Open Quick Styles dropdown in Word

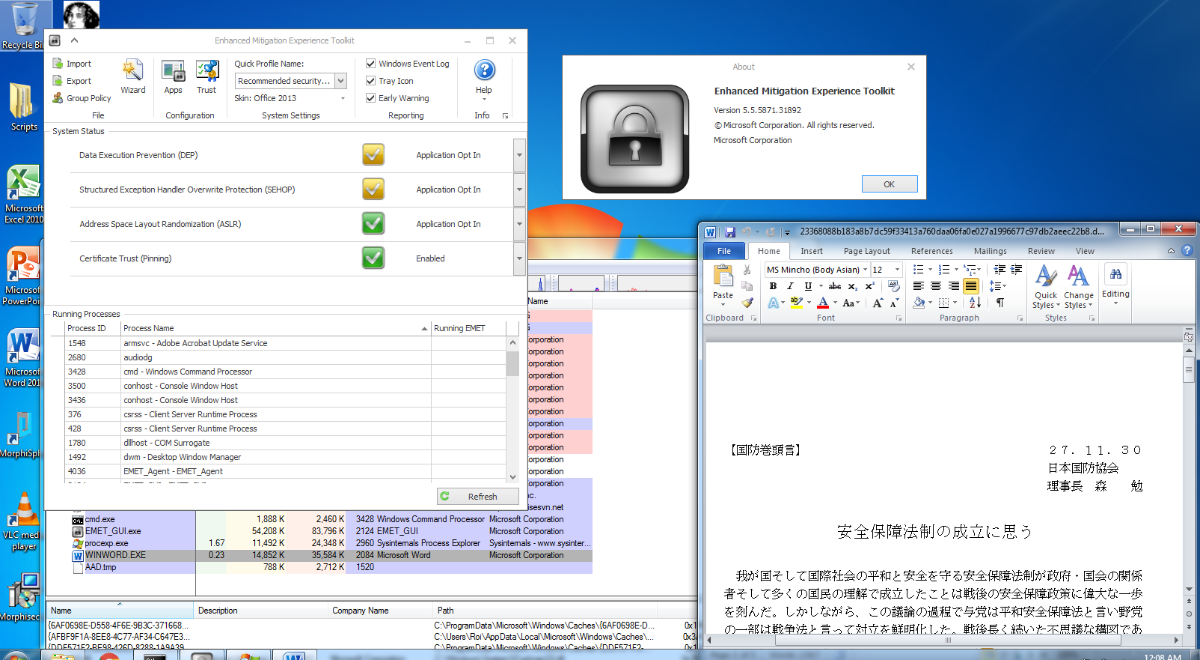point(1046,287)
